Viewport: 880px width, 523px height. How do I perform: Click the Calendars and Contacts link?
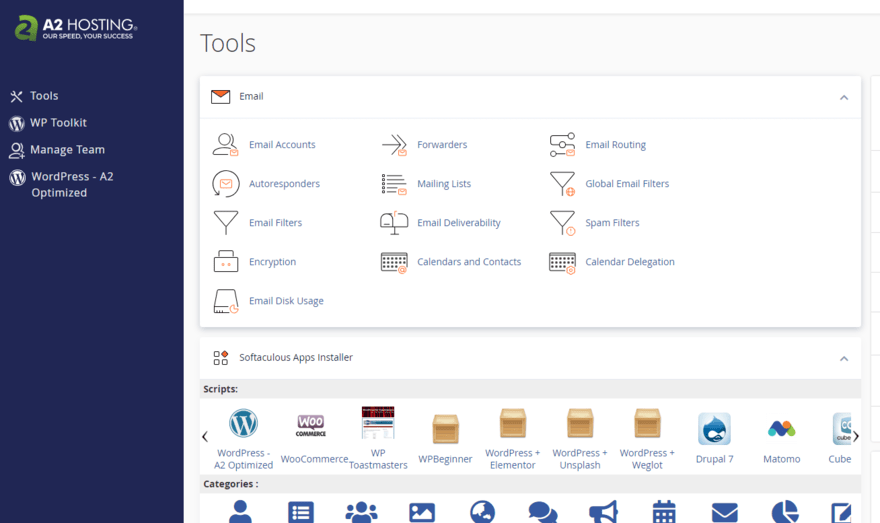469,262
